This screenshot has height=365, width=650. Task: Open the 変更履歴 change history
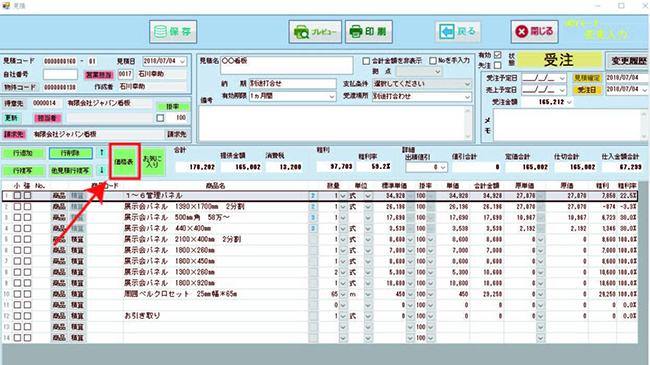pyautogui.click(x=628, y=61)
